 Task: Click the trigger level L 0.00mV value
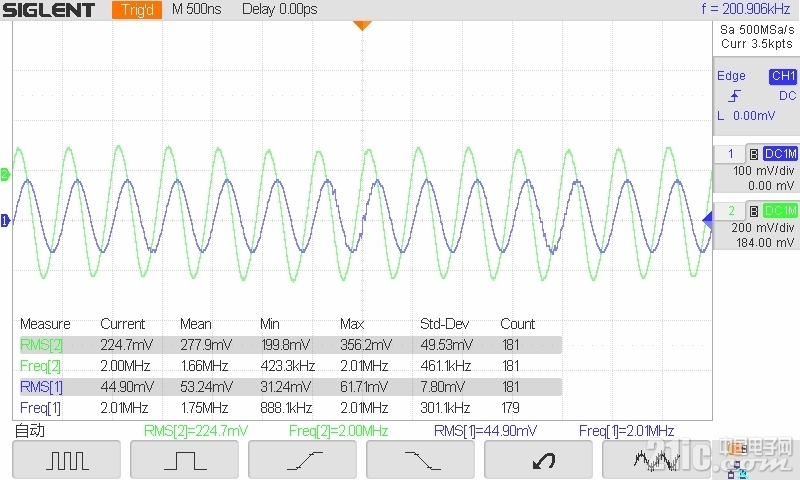pyautogui.click(x=746, y=116)
